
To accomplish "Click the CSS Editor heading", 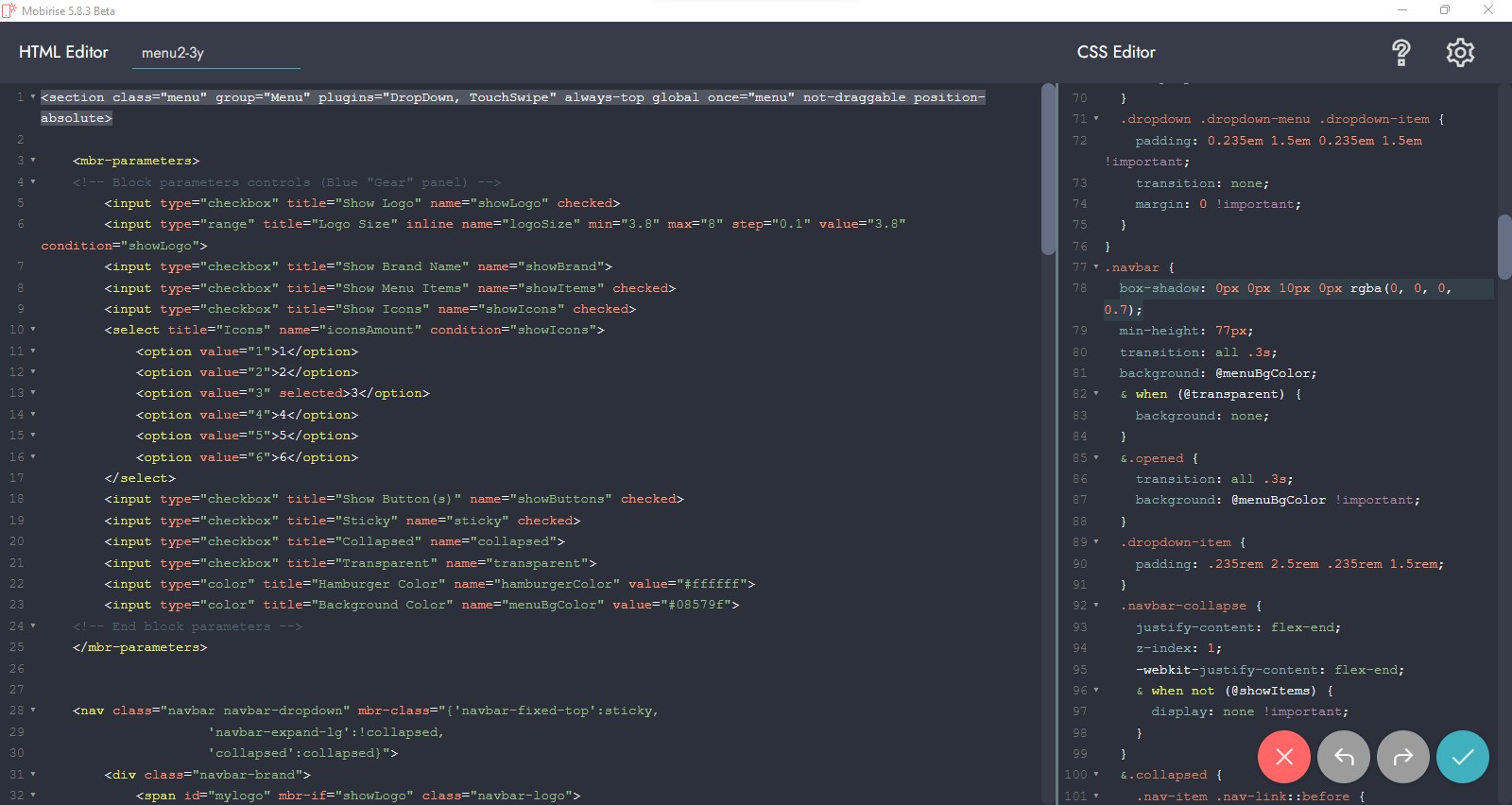I will (x=1116, y=53).
